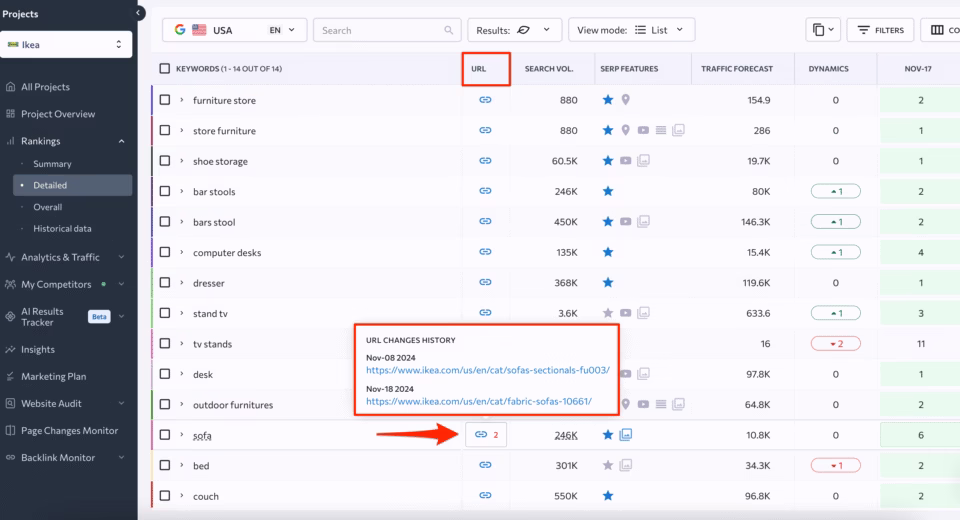Go to Rankings Summary

click(x=52, y=164)
